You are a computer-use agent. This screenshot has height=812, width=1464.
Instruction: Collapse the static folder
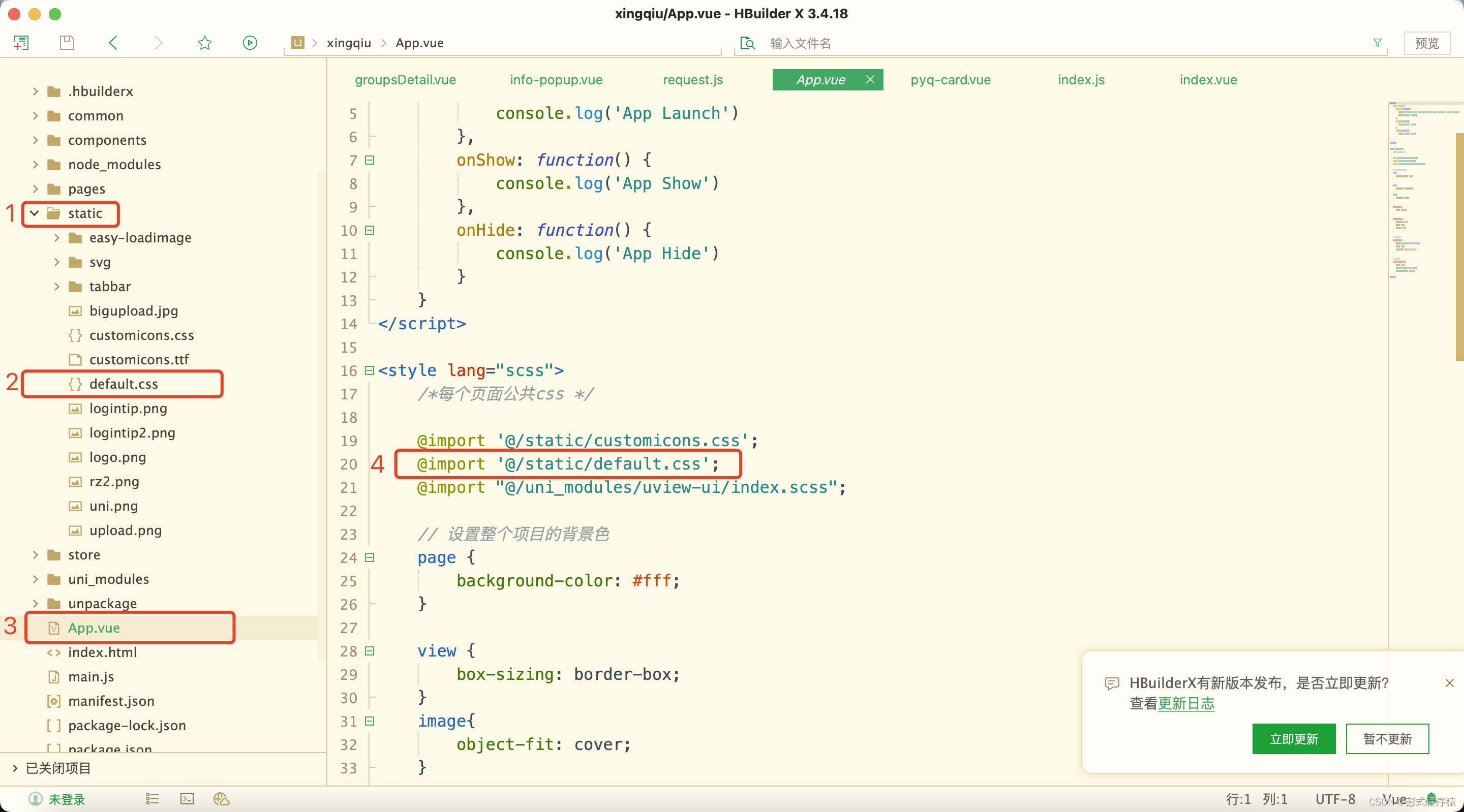35,213
